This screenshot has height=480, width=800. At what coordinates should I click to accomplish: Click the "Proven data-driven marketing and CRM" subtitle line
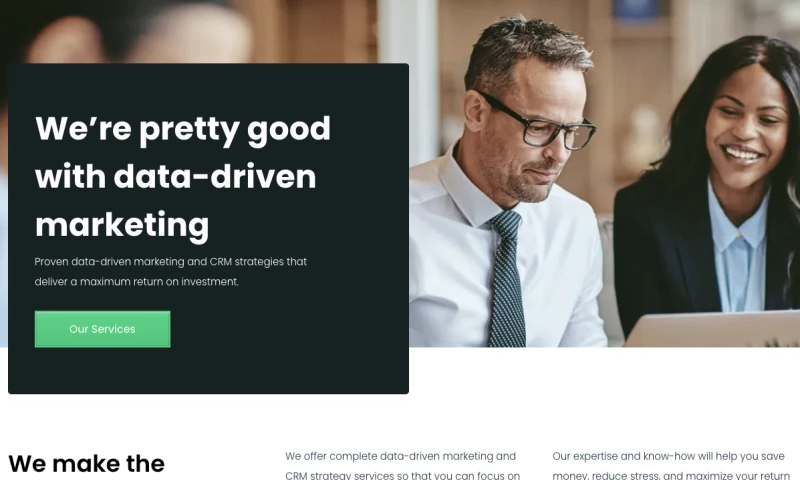[171, 262]
